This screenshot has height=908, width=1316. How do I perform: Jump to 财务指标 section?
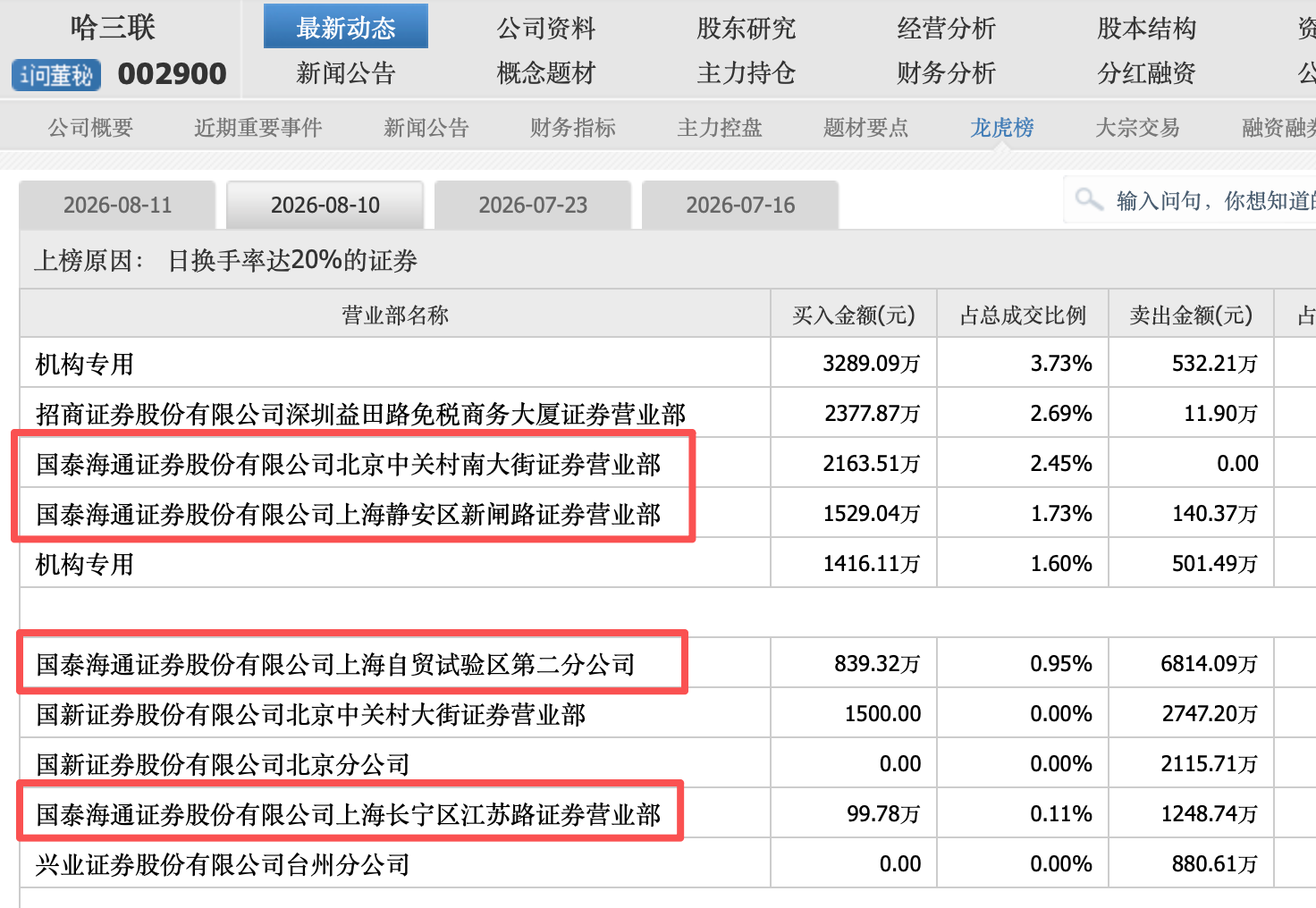click(573, 128)
